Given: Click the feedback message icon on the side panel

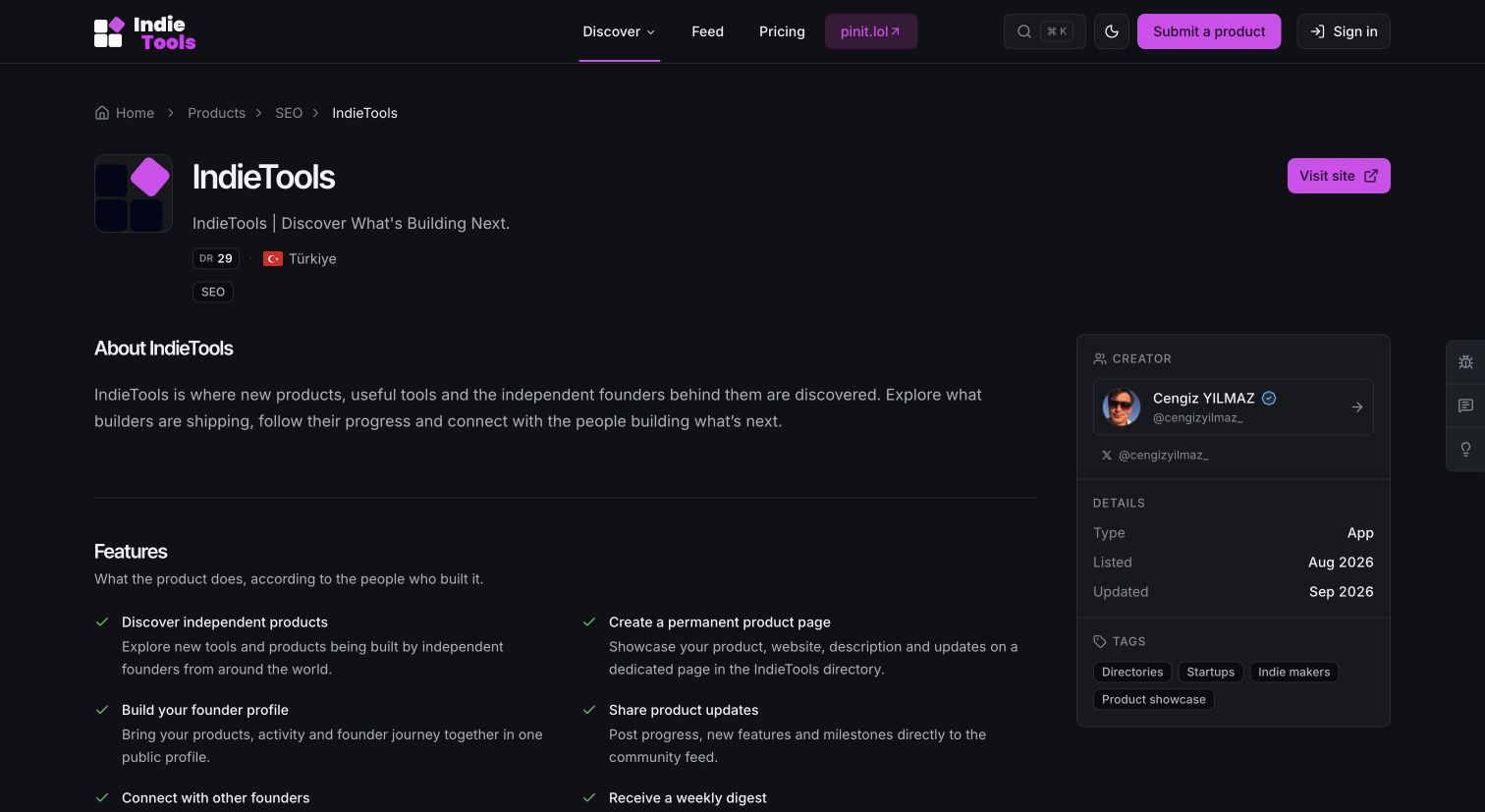Looking at the screenshot, I should pos(1465,406).
